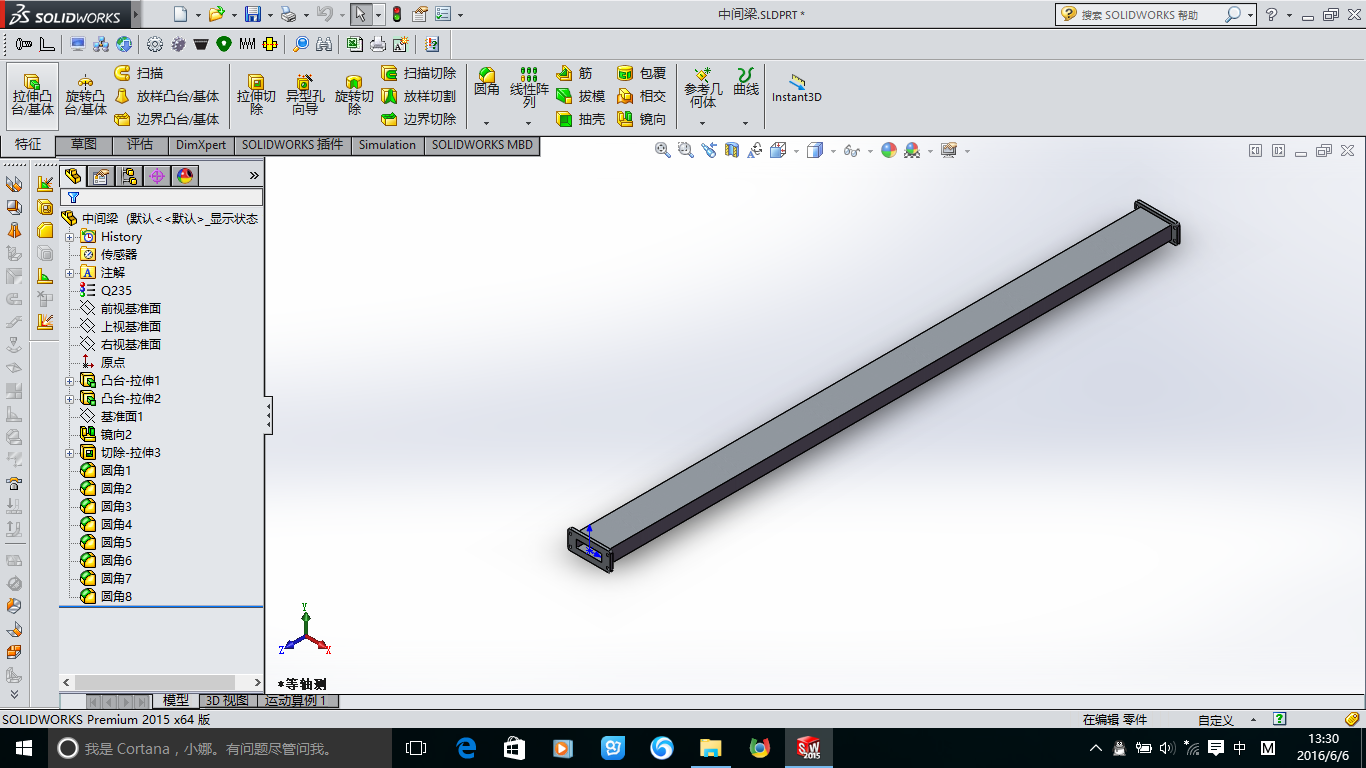
Task: Expand the 凸台-拉伸2 feature
Action: click(x=70, y=399)
